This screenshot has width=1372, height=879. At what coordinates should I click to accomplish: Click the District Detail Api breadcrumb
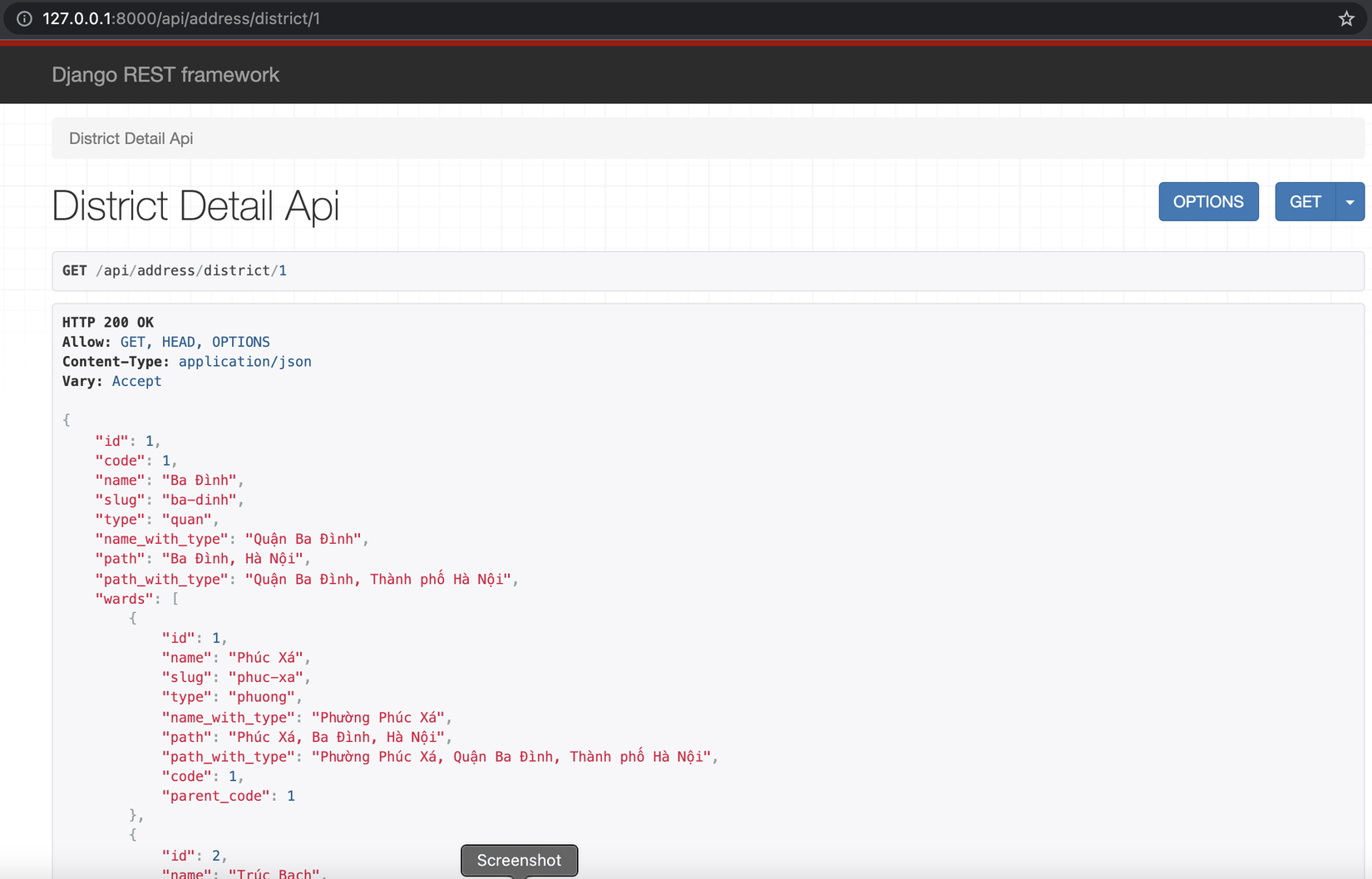coord(131,139)
